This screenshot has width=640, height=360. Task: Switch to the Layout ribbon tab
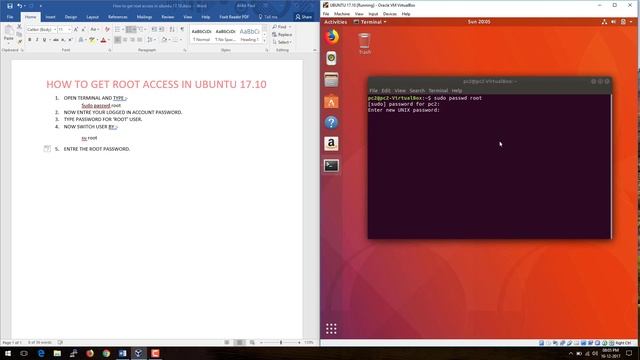pyautogui.click(x=92, y=17)
